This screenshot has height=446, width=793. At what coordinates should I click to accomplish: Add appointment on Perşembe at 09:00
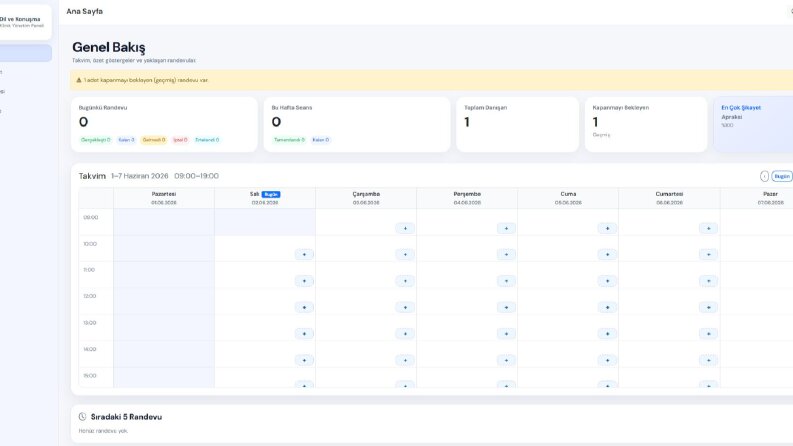point(506,229)
